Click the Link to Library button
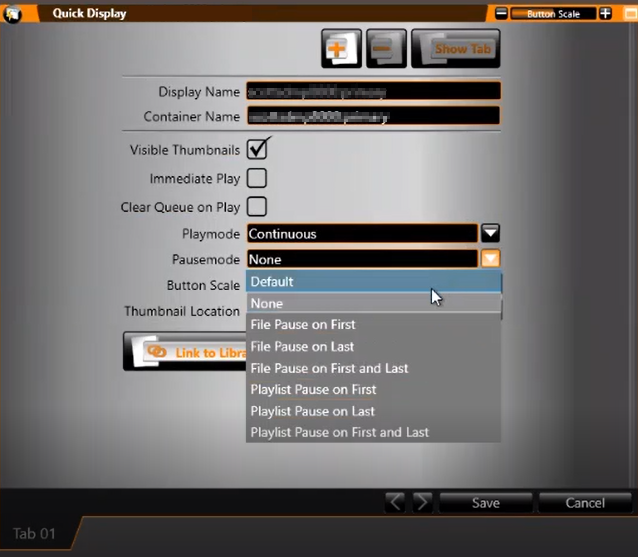 [x=185, y=351]
